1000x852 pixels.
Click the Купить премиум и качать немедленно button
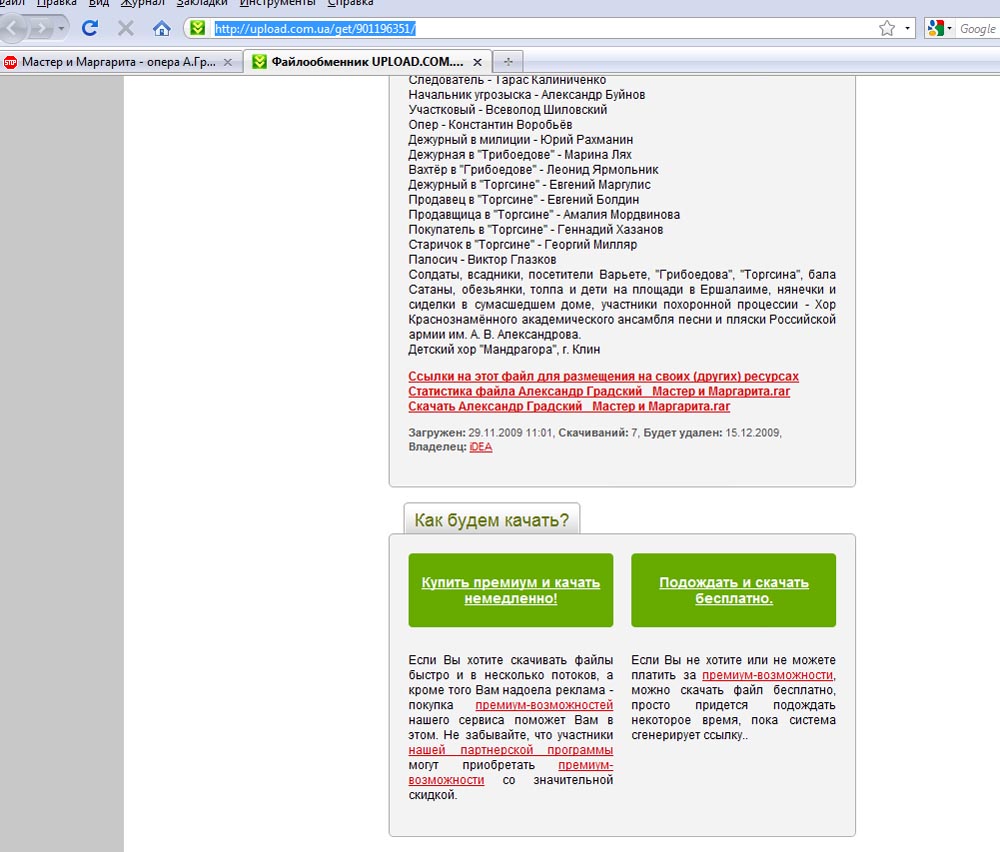click(510, 590)
